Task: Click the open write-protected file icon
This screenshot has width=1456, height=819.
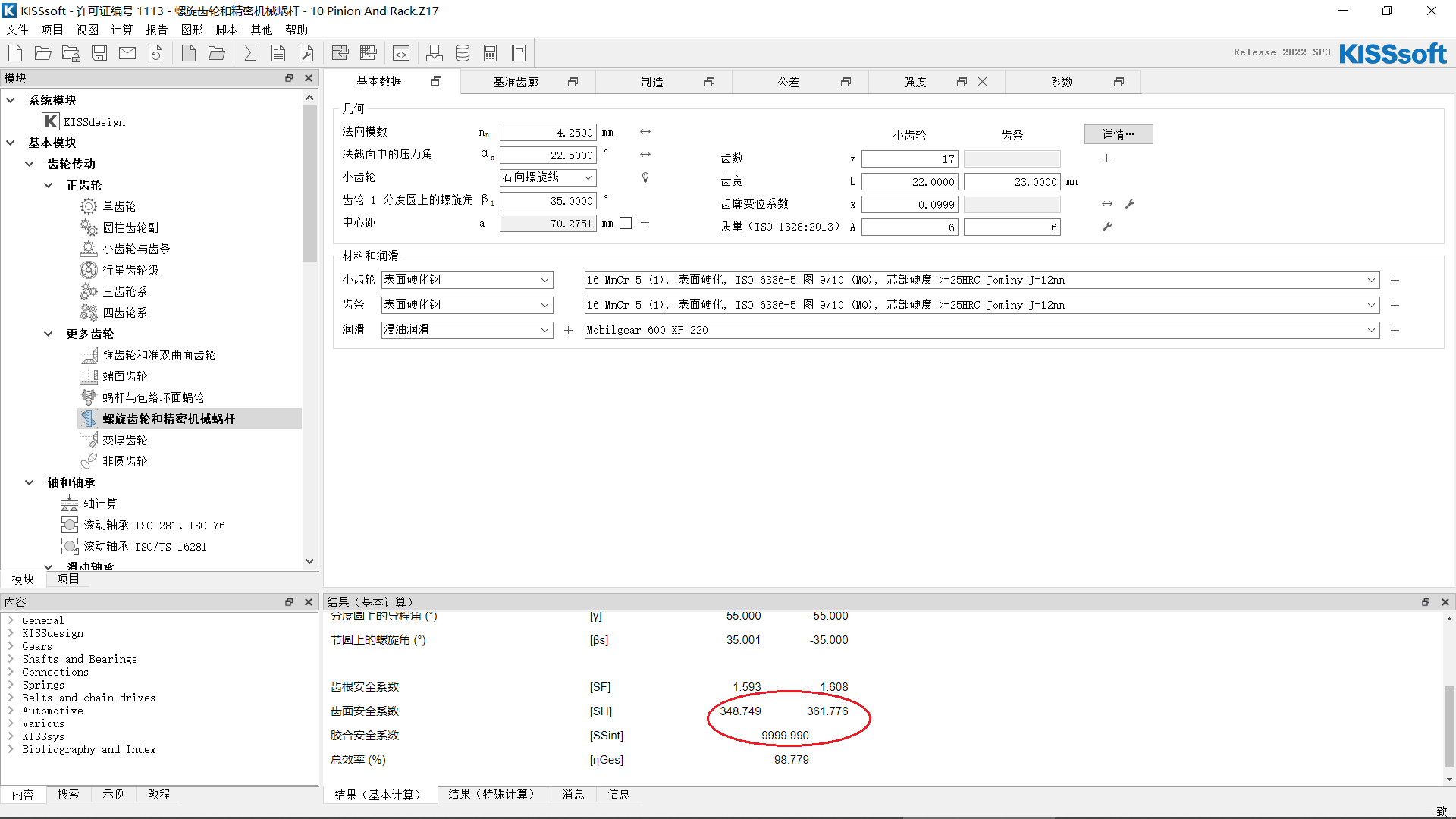Action: click(x=71, y=53)
